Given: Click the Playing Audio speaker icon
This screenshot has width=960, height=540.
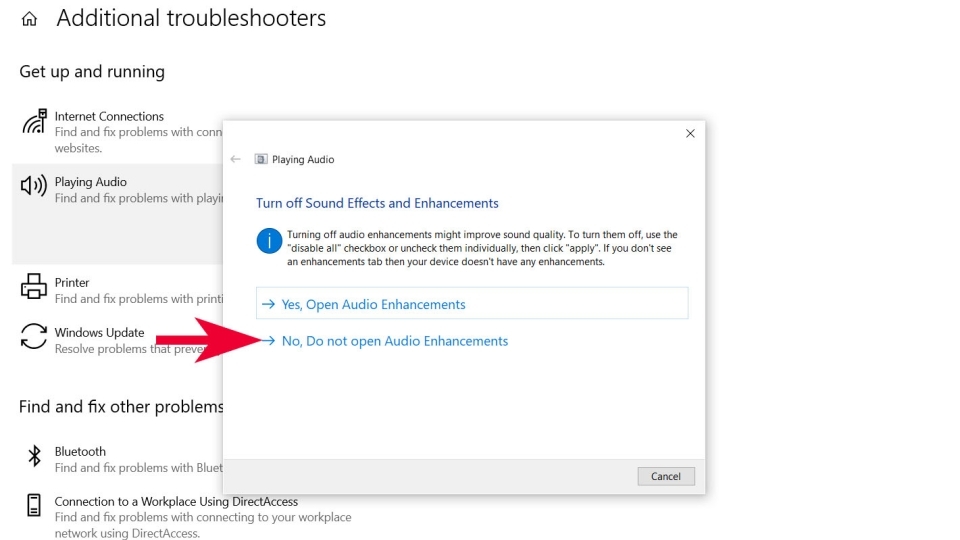Looking at the screenshot, I should 34,185.
